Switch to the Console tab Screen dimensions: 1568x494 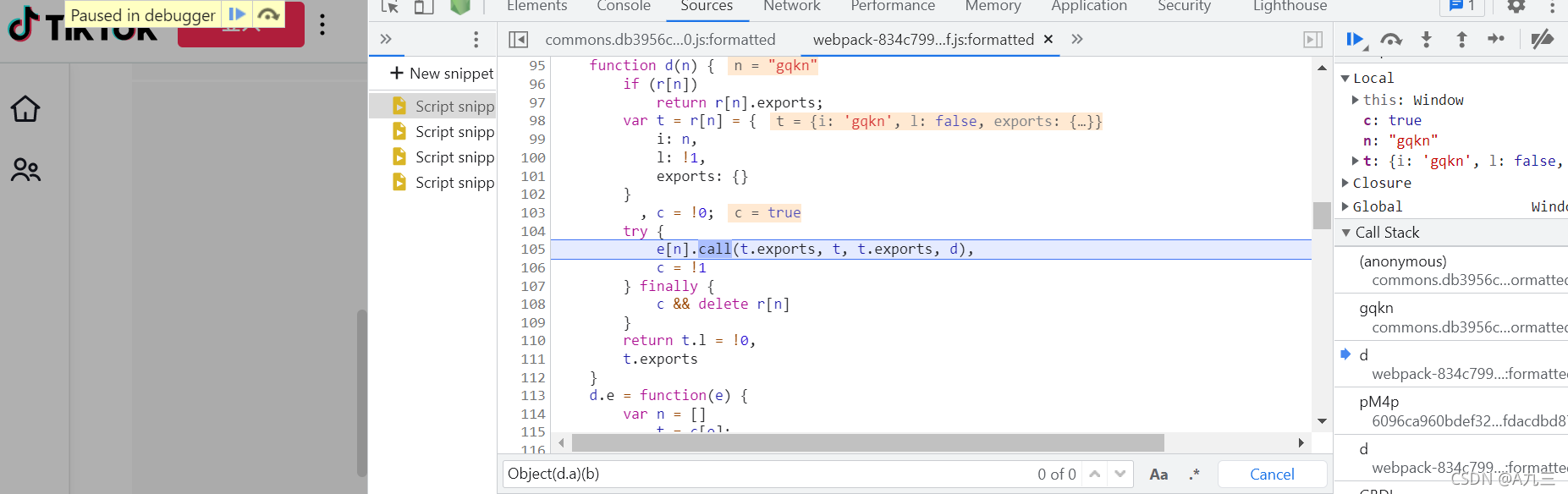tap(624, 7)
